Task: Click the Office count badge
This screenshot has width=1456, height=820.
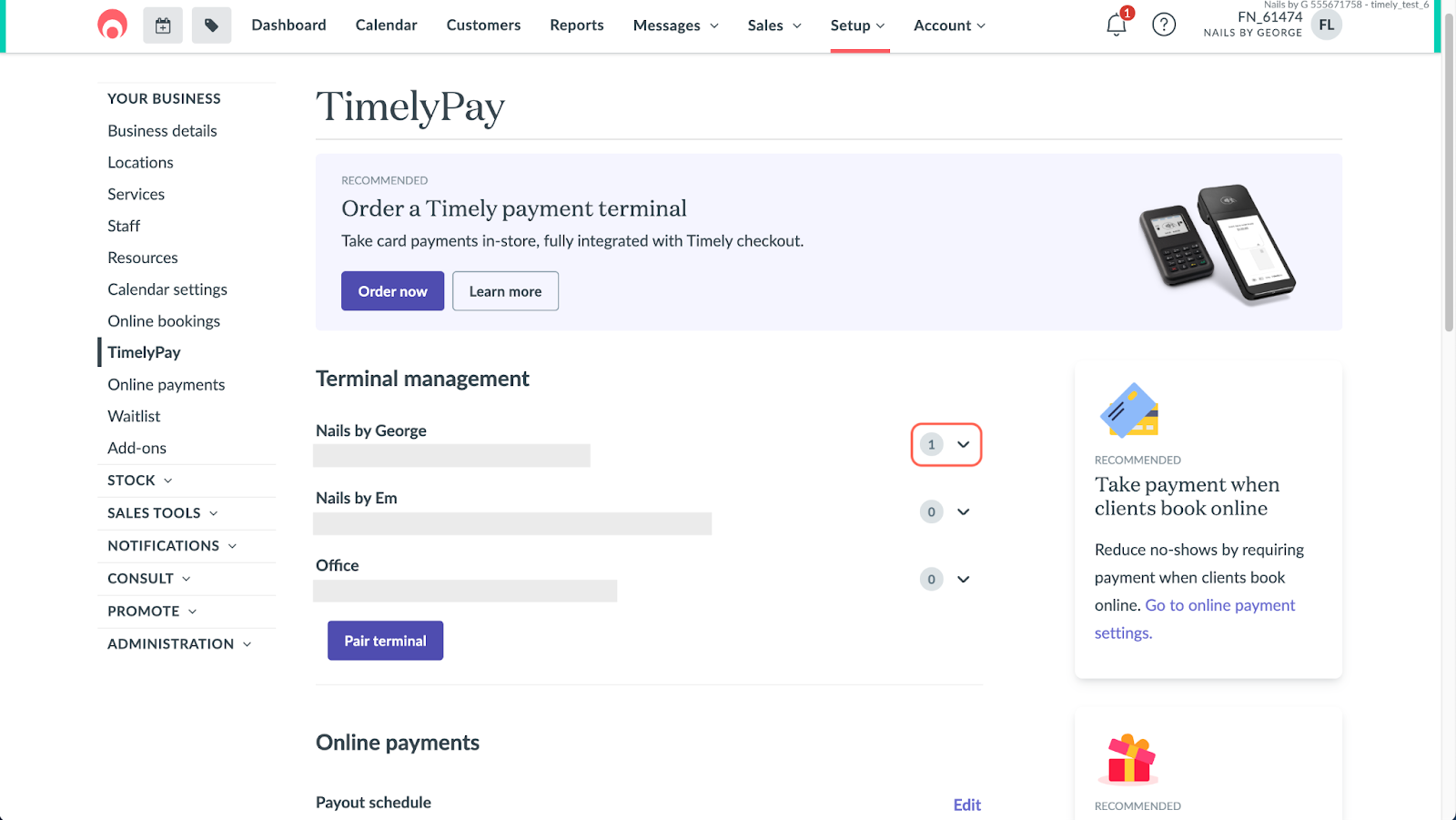Action: 931,579
